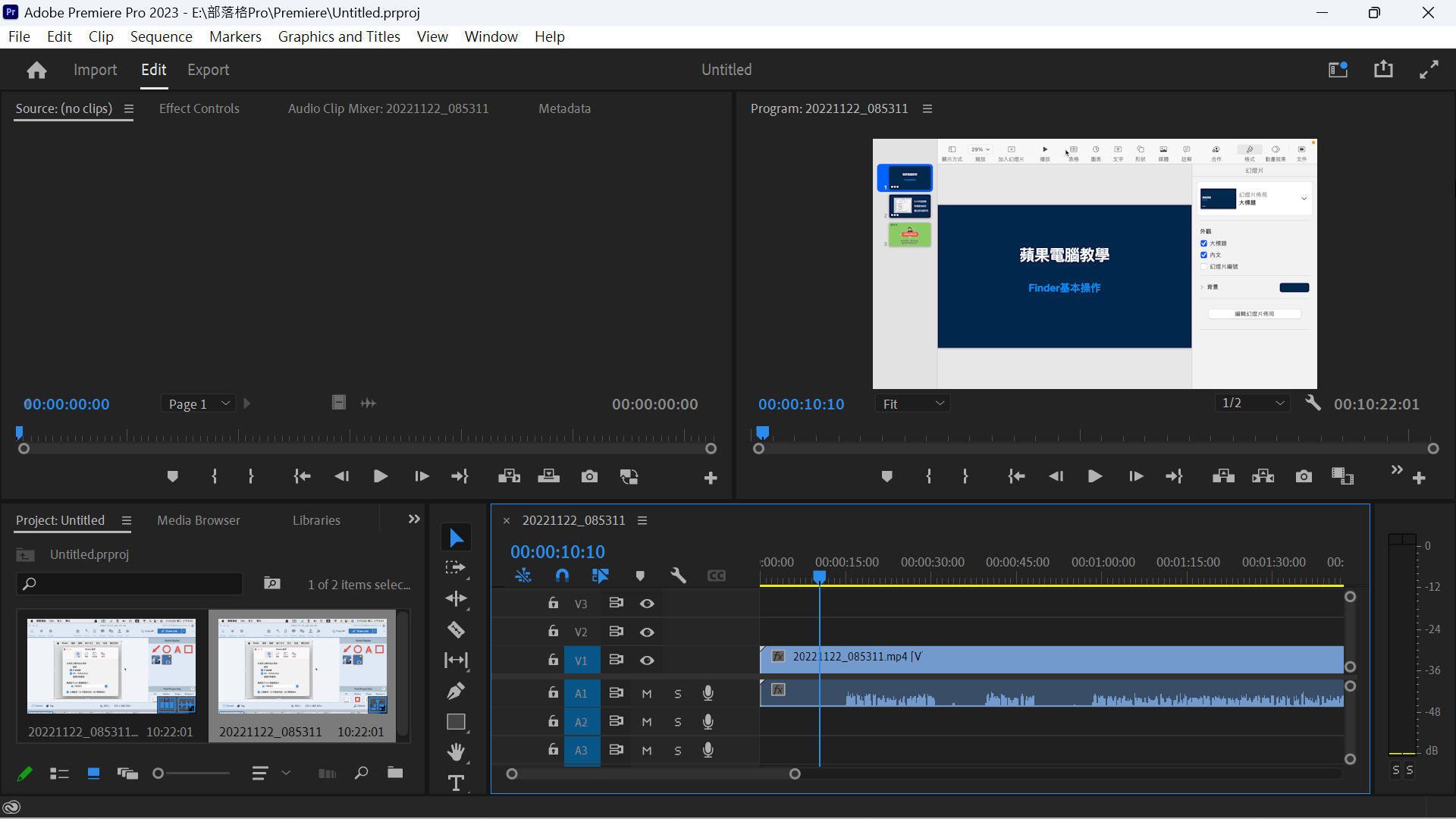Switch to Media Browser tab

199,520
